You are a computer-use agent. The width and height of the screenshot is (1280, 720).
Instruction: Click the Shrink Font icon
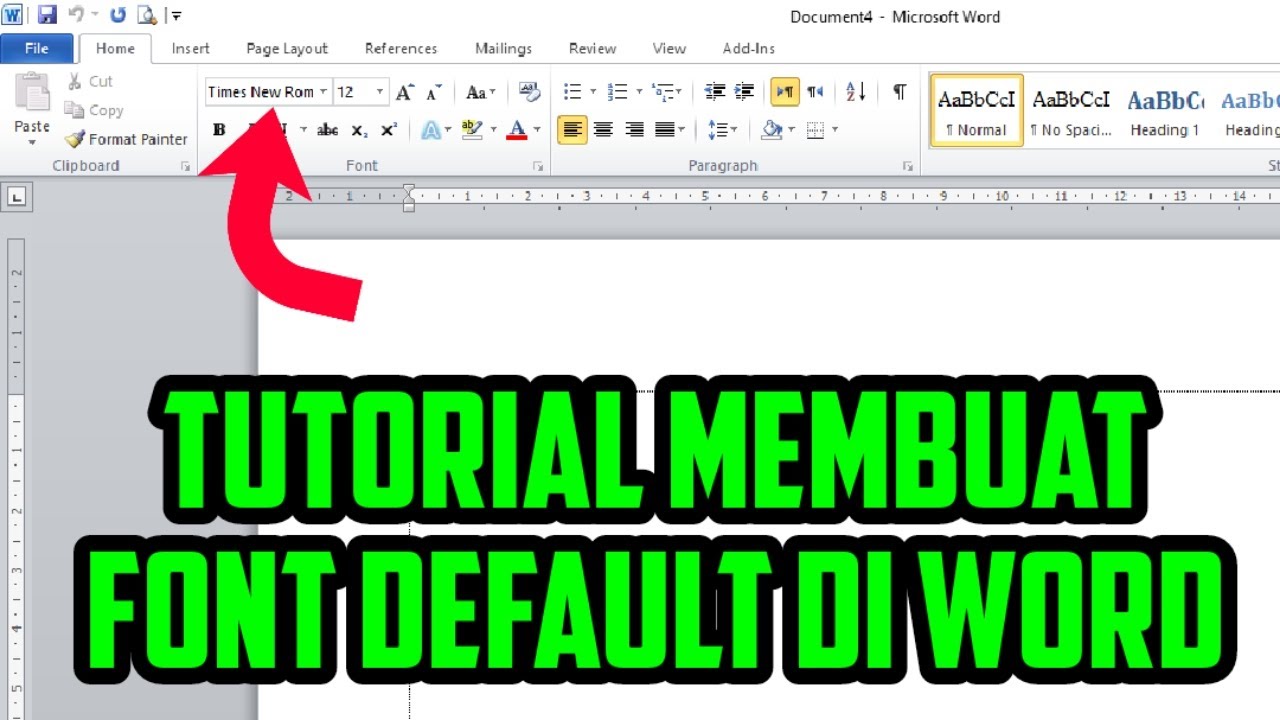(x=433, y=93)
